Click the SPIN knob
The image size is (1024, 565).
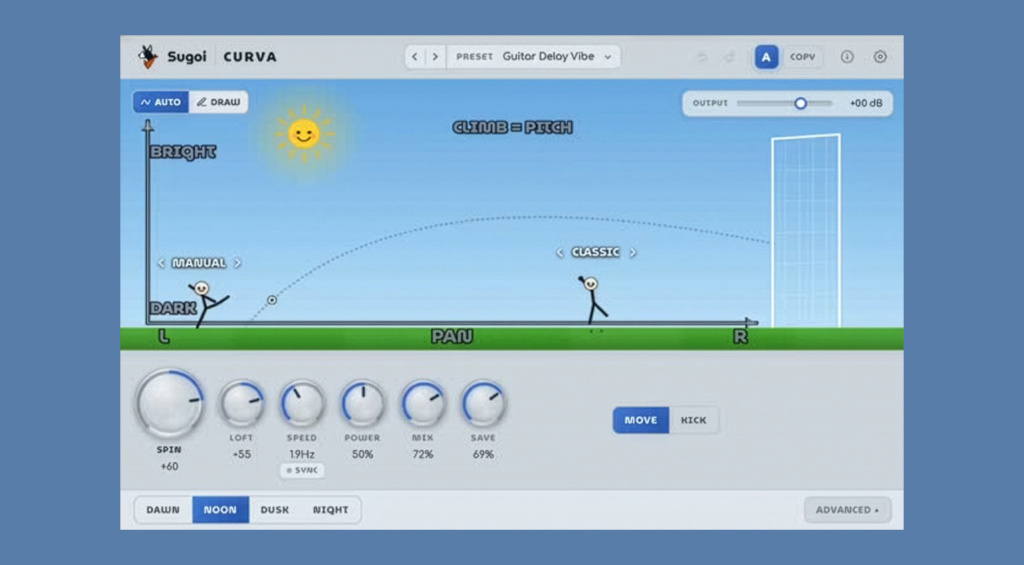pos(169,404)
